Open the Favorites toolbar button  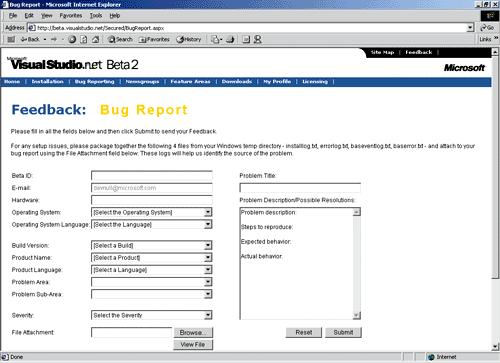154,39
